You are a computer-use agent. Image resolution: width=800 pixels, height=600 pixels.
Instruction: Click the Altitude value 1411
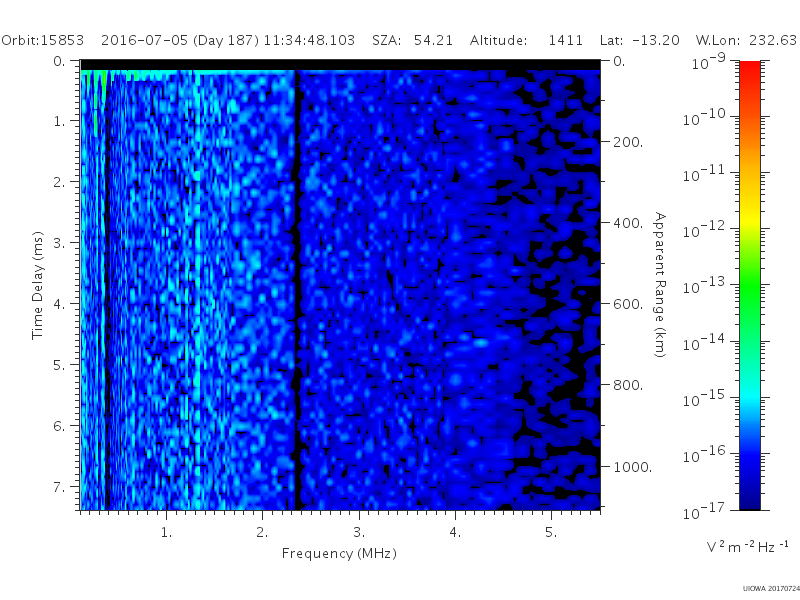tap(565, 40)
